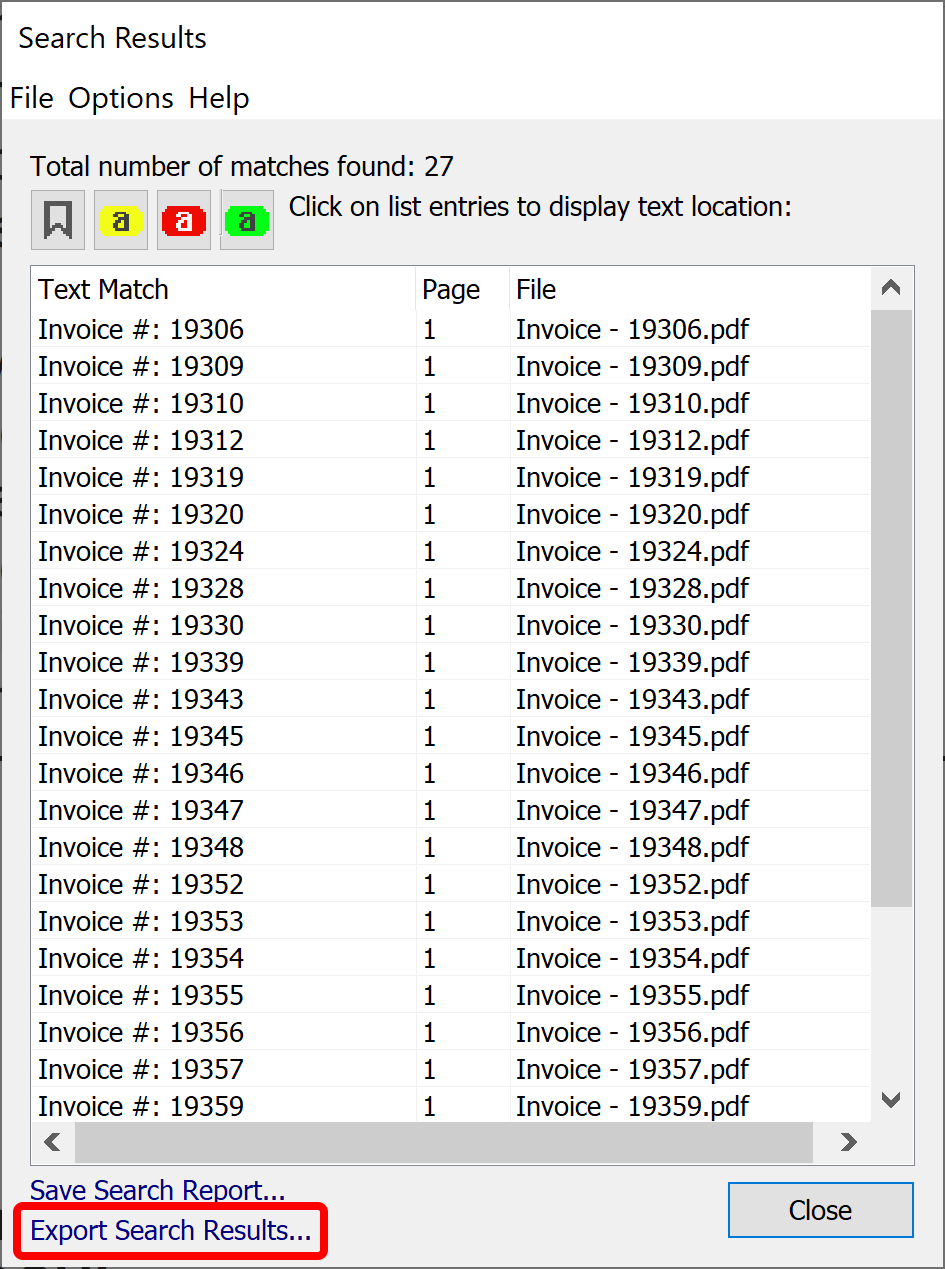Select the bookmark marker icon
This screenshot has height=1269, width=945.
click(57, 219)
